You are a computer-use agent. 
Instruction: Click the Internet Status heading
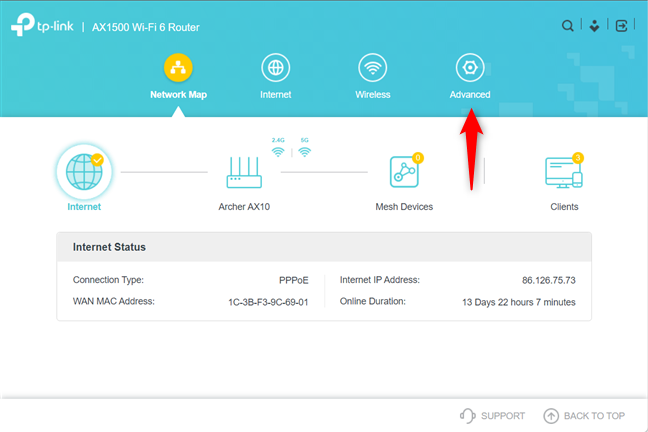[109, 247]
